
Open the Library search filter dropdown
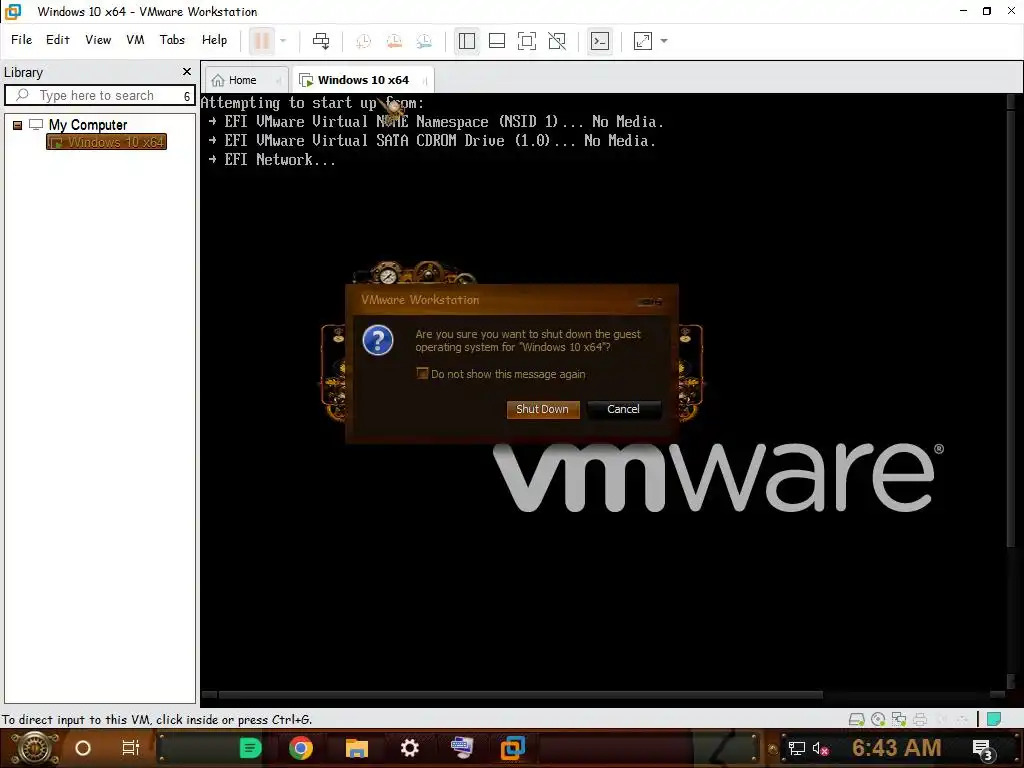point(187,96)
